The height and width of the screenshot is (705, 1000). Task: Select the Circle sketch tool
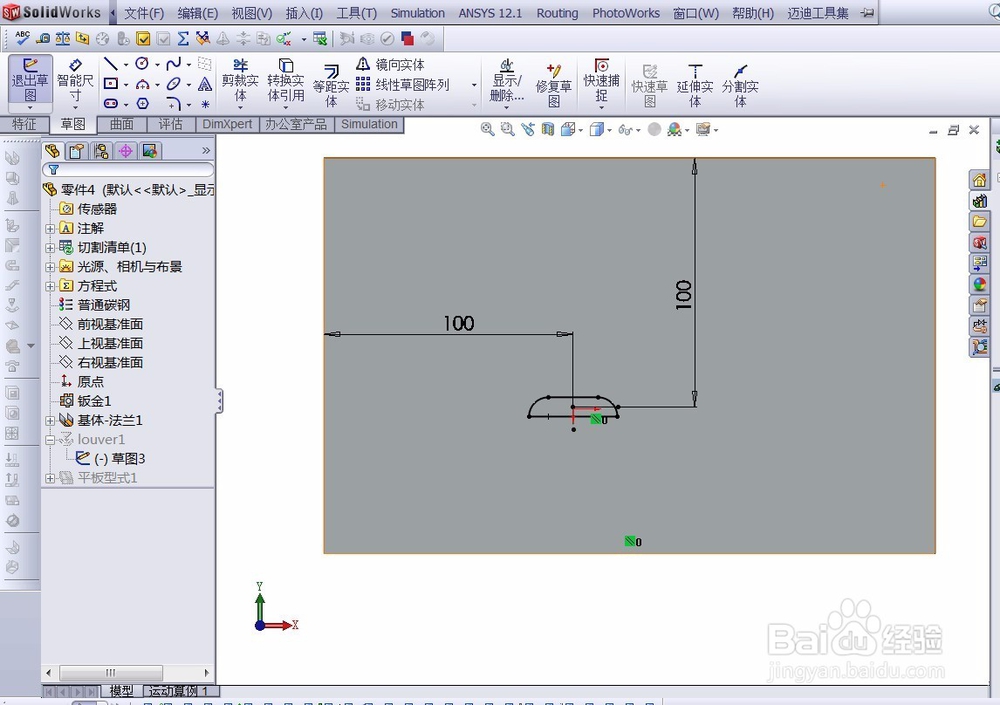(x=142, y=63)
